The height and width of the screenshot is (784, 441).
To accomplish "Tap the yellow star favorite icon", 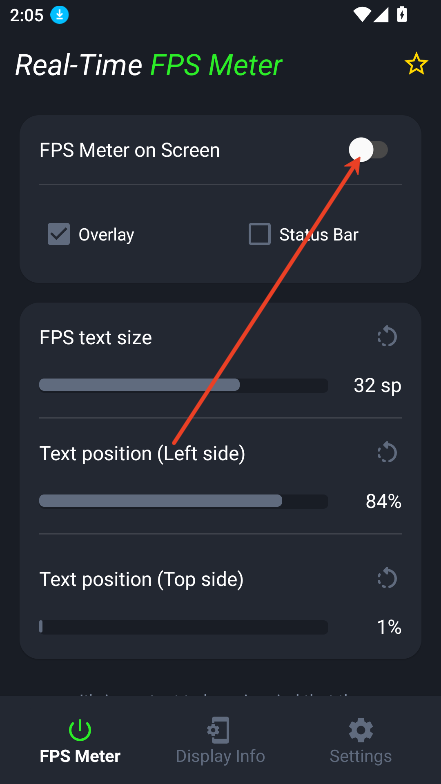I will click(x=416, y=65).
